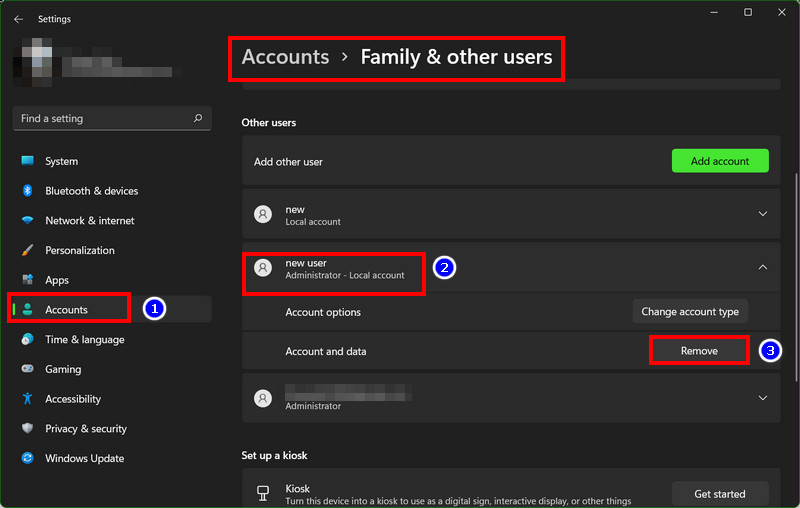The width and height of the screenshot is (800, 508).
Task: Click the back arrow icon beside Settings
Action: pos(18,19)
